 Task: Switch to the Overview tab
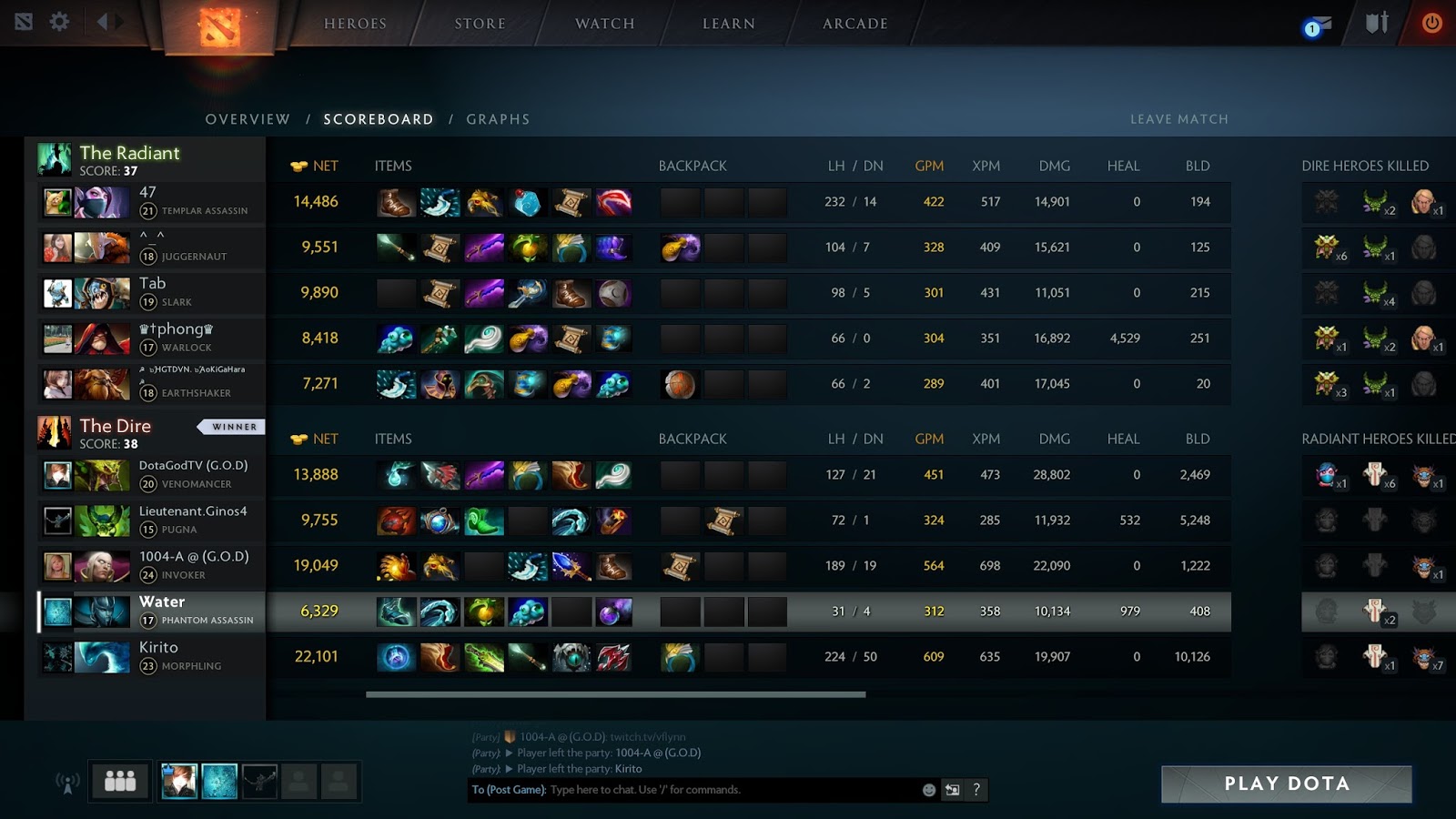coord(248,119)
